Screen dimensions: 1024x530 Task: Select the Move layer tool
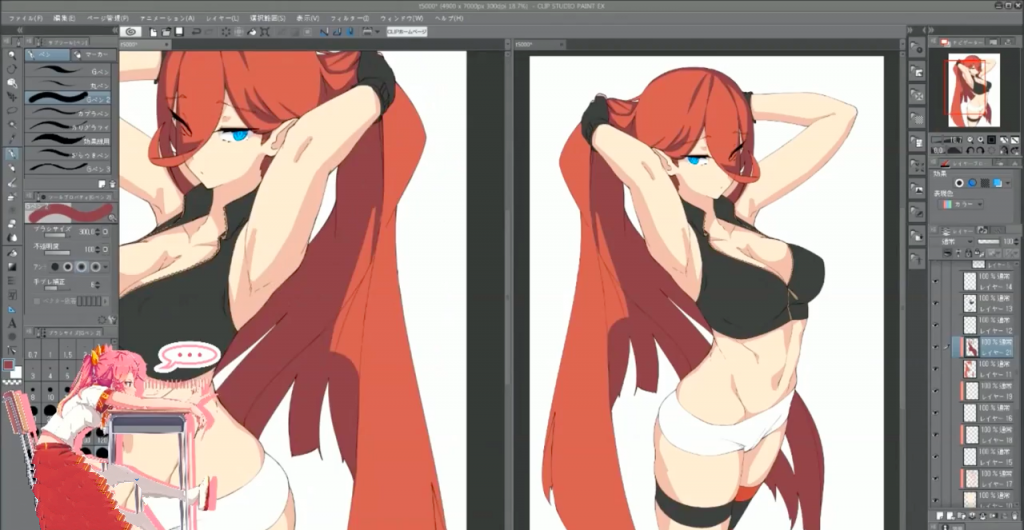(x=12, y=97)
